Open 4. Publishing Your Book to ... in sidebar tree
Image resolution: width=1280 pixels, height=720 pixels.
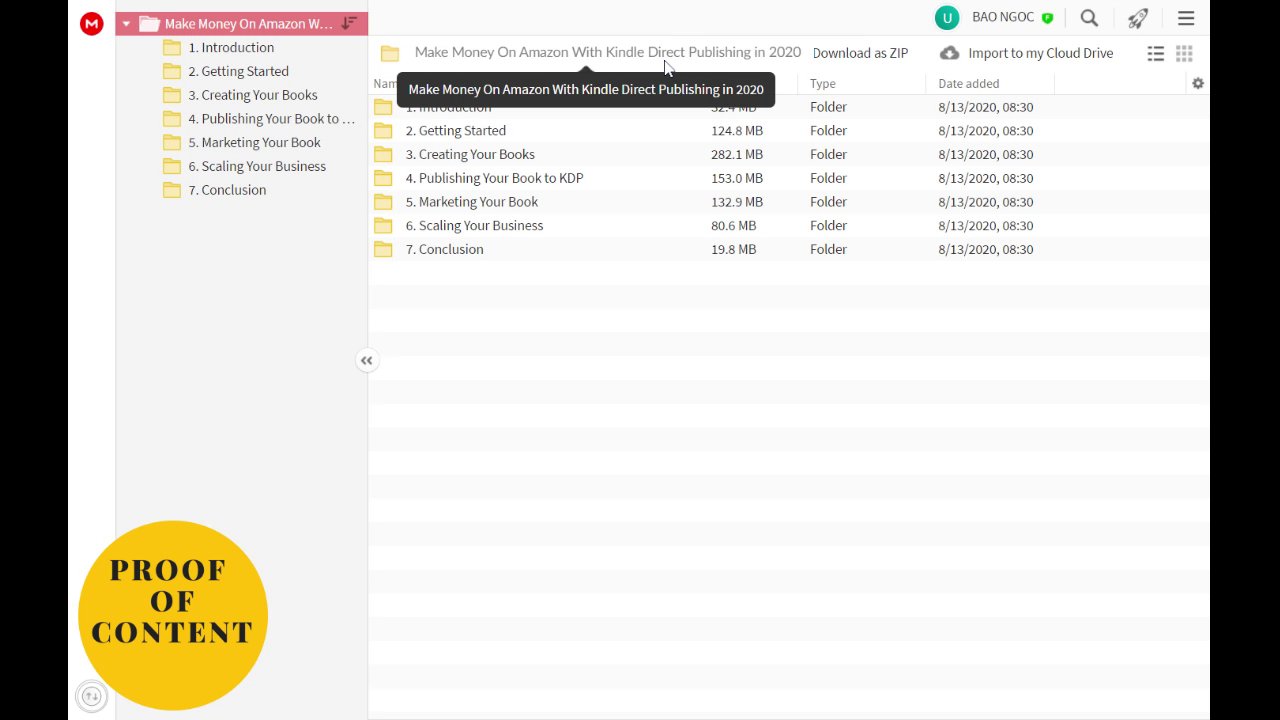[x=271, y=119]
